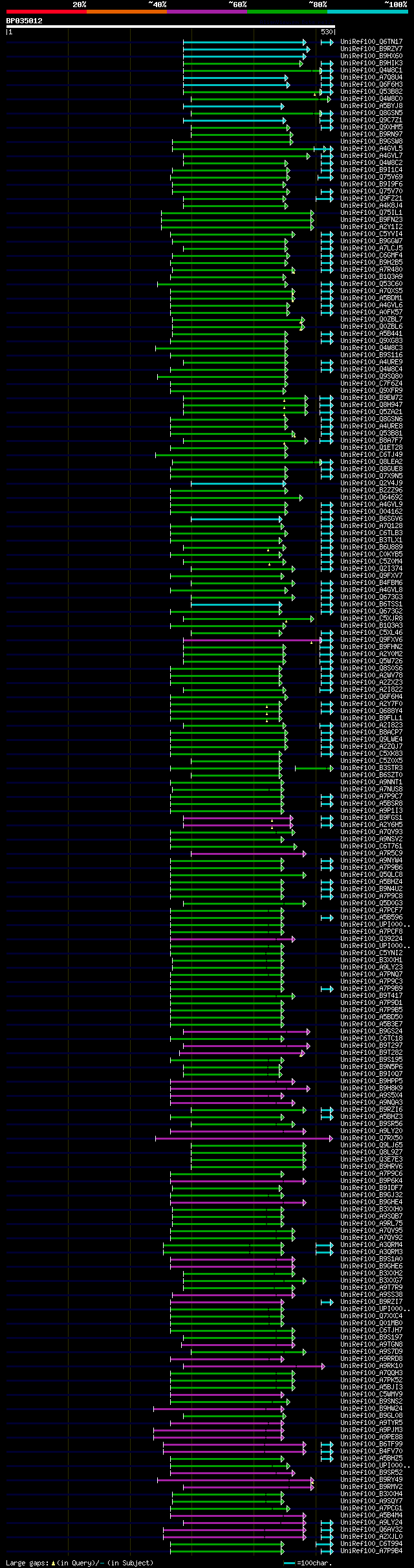Open UniRef100_B8A7F7 label
Image resolution: width=414 pixels, height=1568 pixels.
pyautogui.click(x=371, y=441)
